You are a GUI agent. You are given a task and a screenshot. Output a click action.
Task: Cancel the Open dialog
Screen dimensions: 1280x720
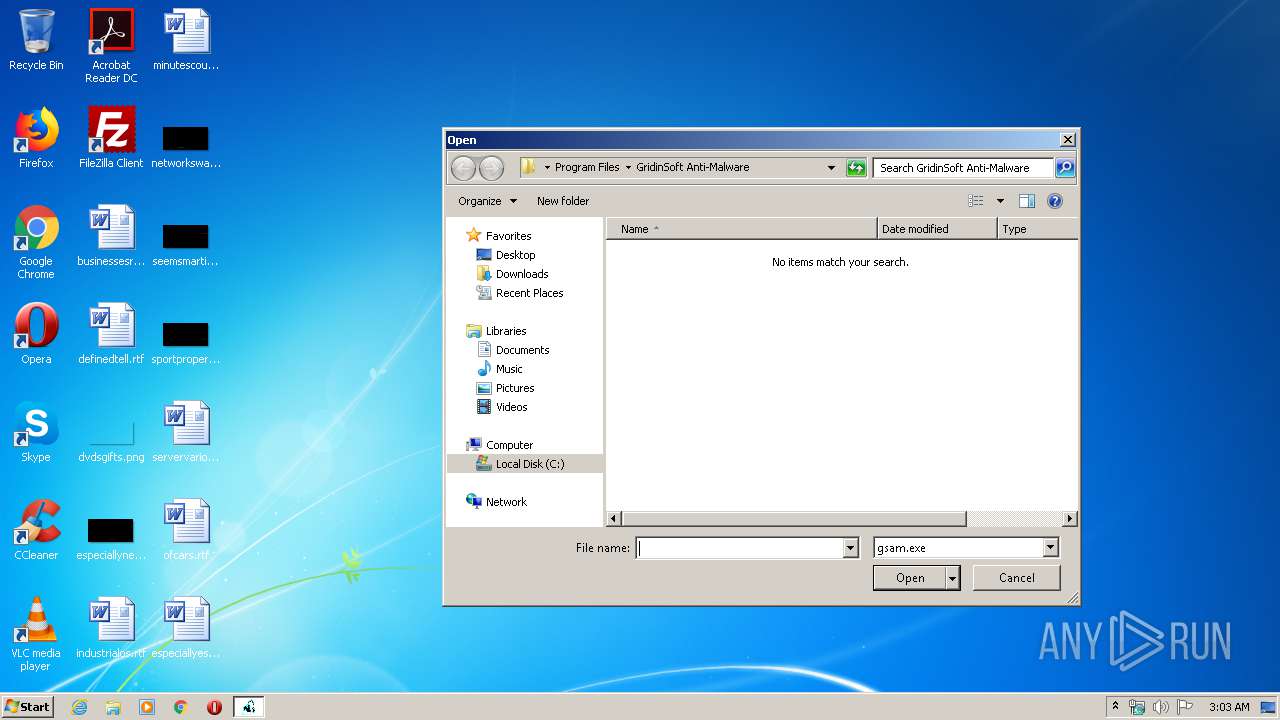[x=1017, y=578]
